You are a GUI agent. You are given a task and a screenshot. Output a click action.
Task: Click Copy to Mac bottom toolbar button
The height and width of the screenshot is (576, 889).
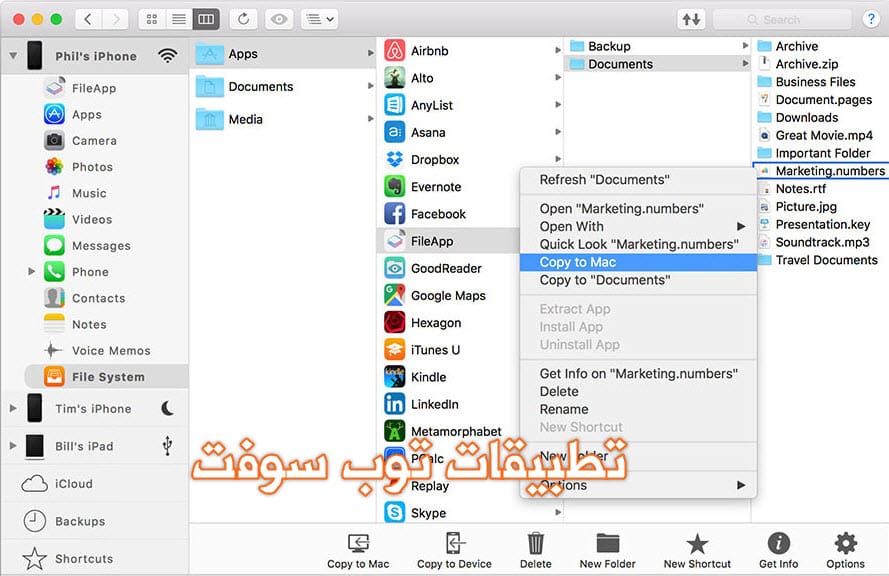tap(358, 550)
